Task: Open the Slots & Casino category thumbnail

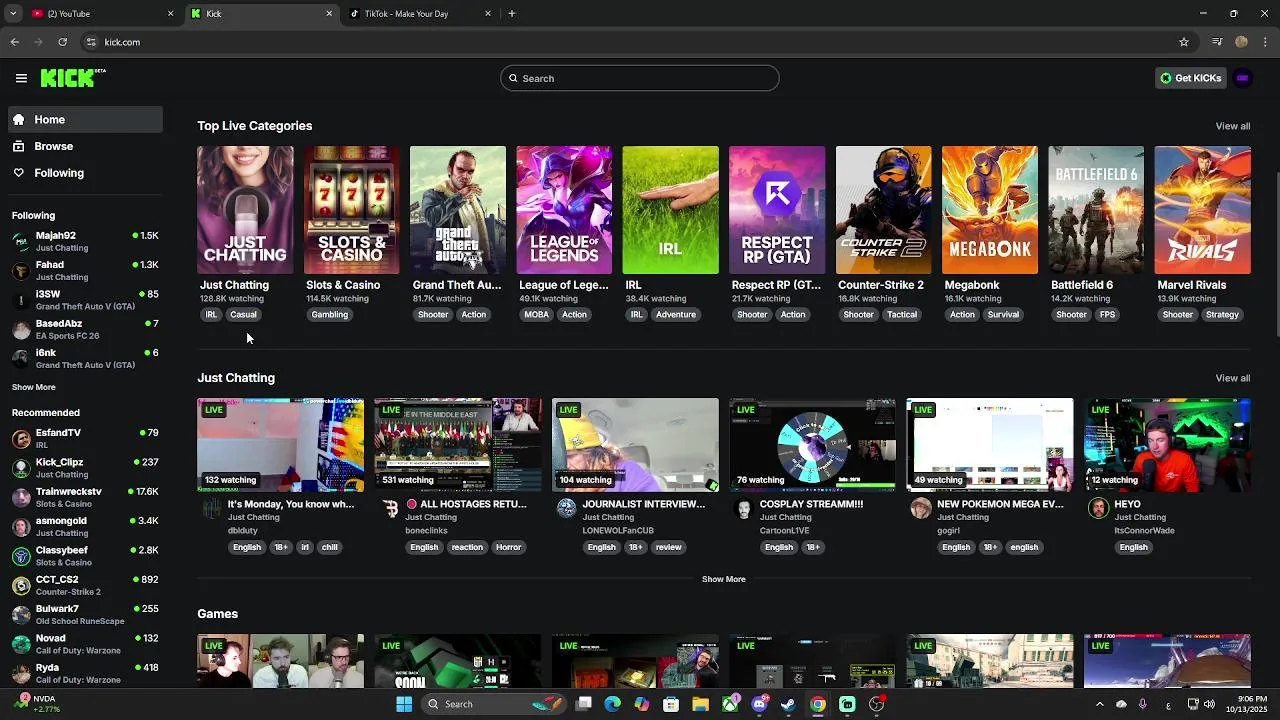Action: [351, 210]
